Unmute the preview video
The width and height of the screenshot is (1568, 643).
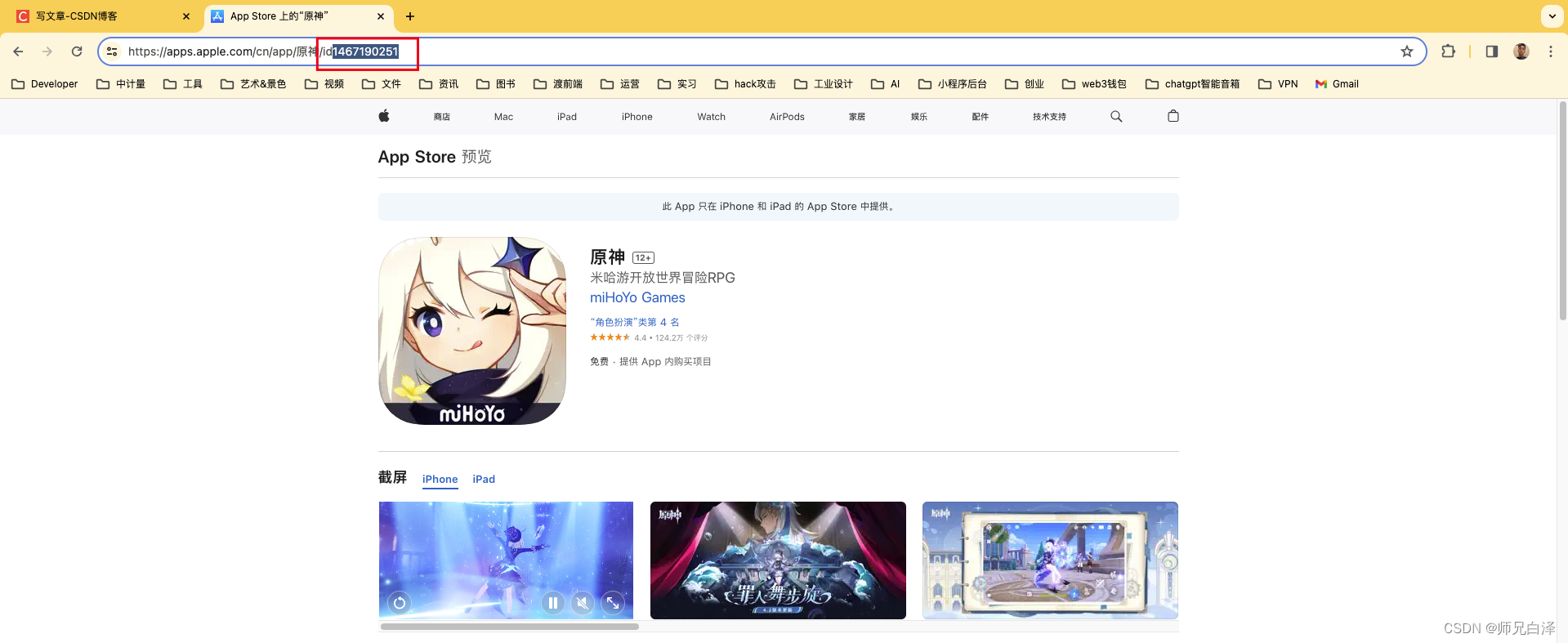pyautogui.click(x=583, y=603)
